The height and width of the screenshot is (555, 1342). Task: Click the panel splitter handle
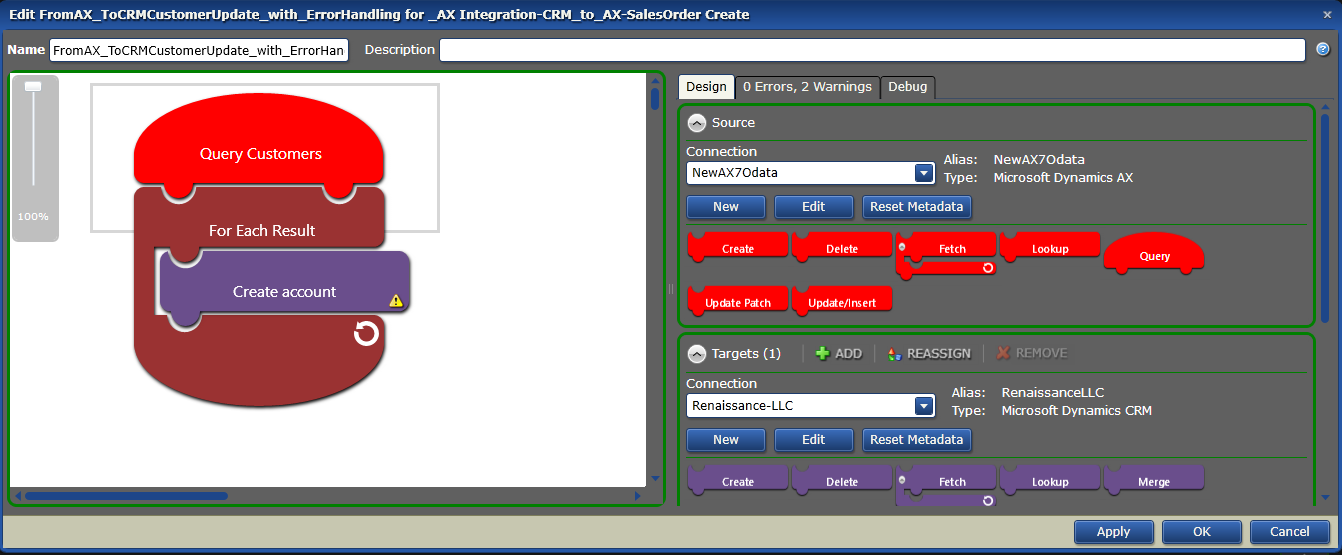[671, 288]
